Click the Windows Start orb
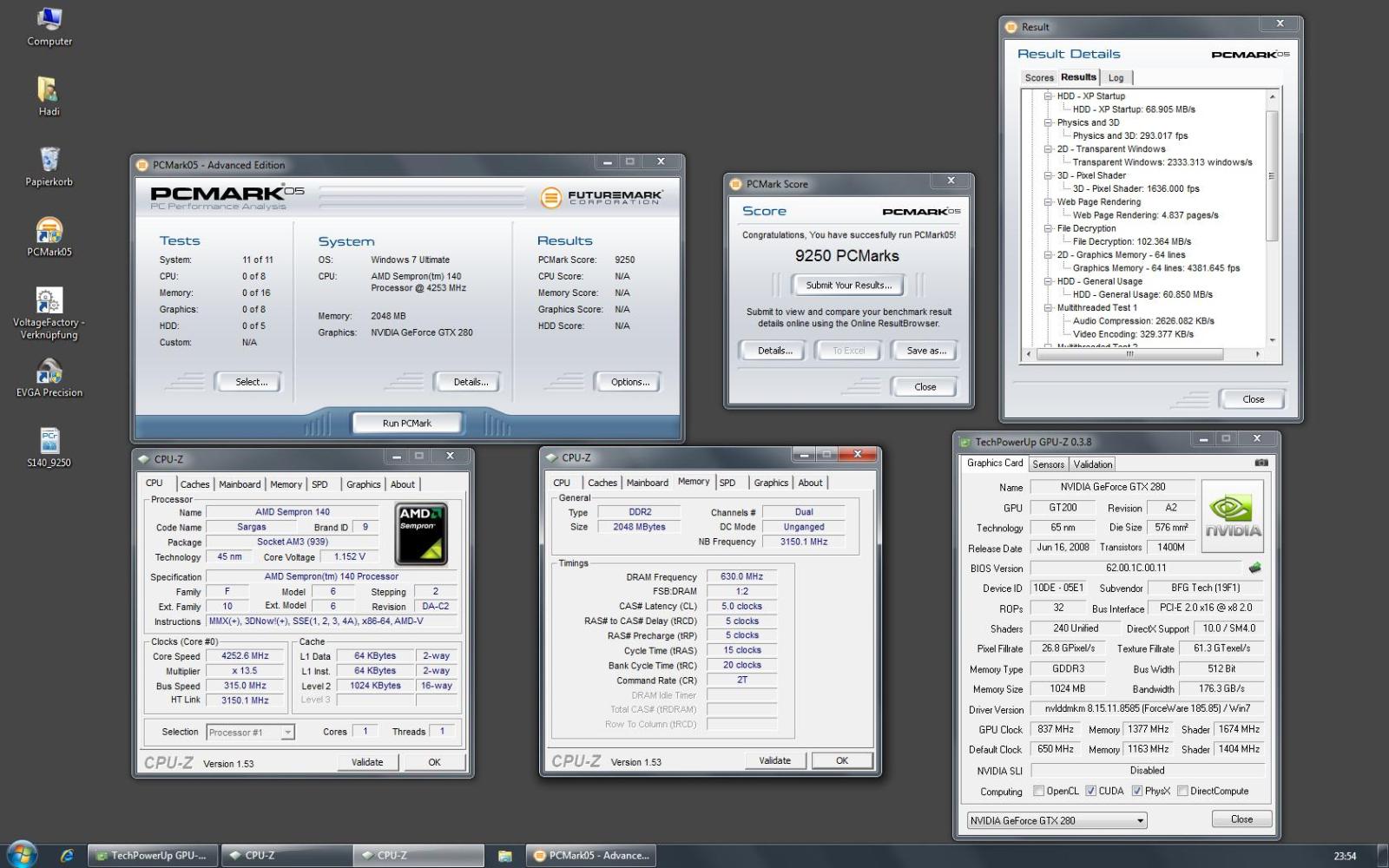The height and width of the screenshot is (868, 1389). [x=21, y=854]
